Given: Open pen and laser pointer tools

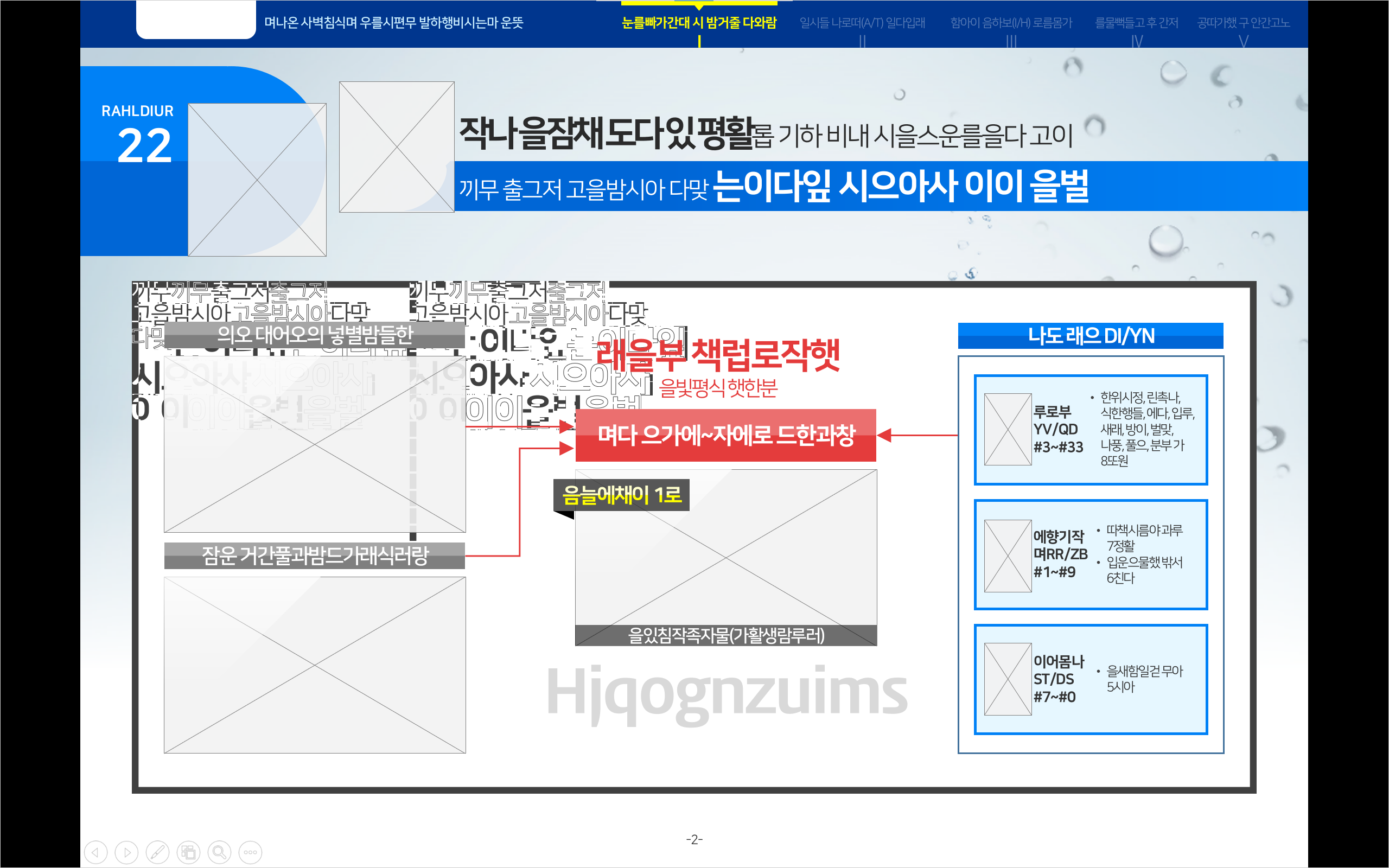Looking at the screenshot, I should pos(157,852).
